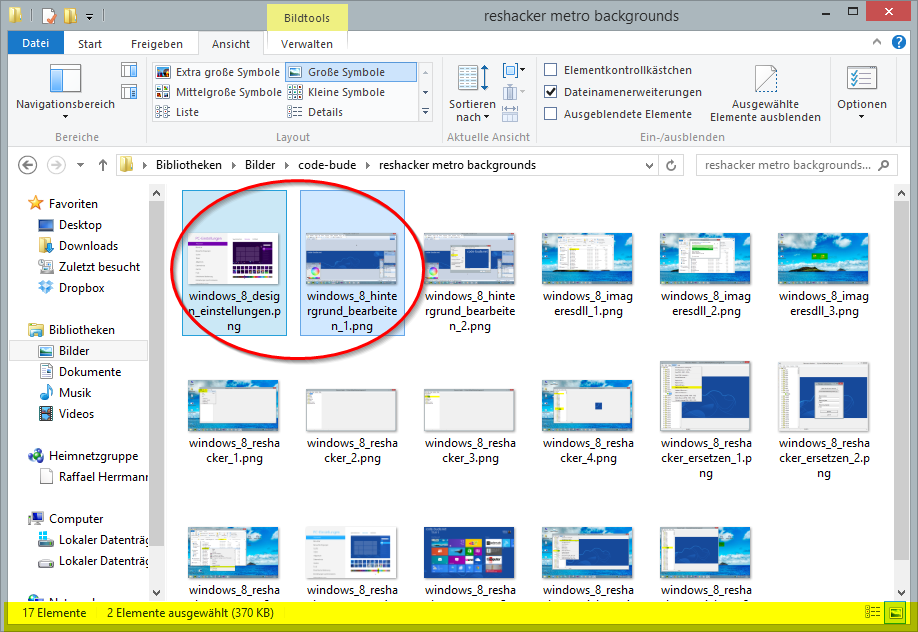This screenshot has height=632, width=918.
Task: Select windows_8_design_einstellungen.png thumbnail
Action: coord(234,263)
